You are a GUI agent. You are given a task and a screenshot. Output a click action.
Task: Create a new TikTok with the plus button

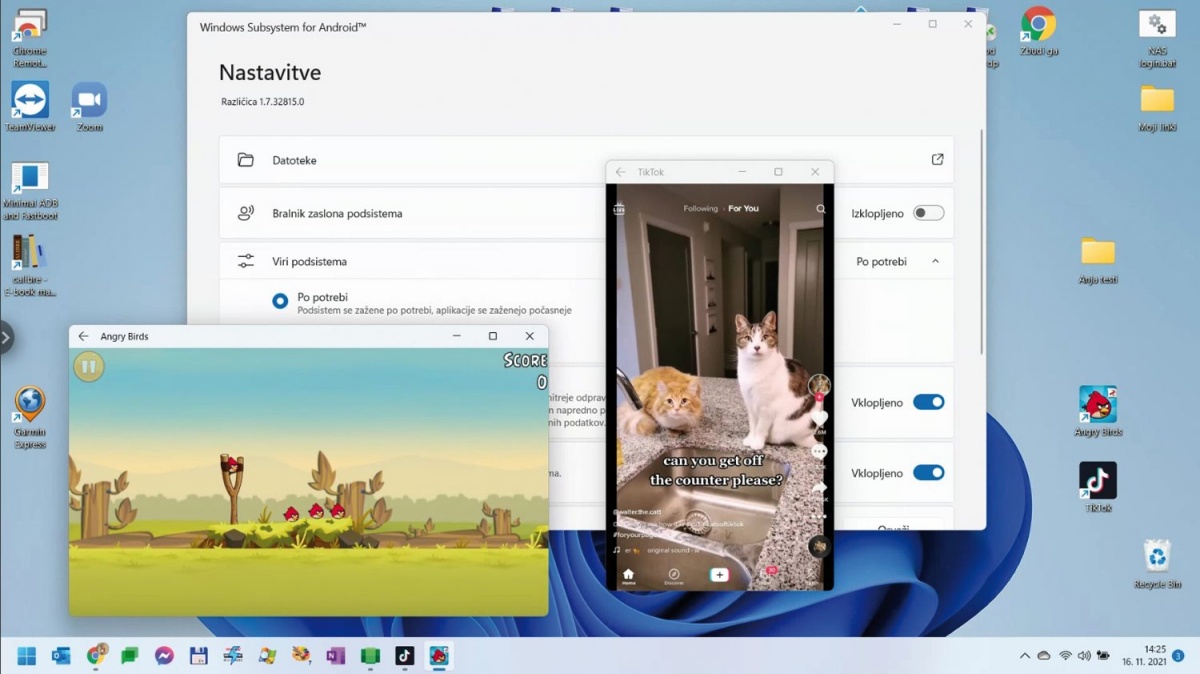click(x=719, y=575)
